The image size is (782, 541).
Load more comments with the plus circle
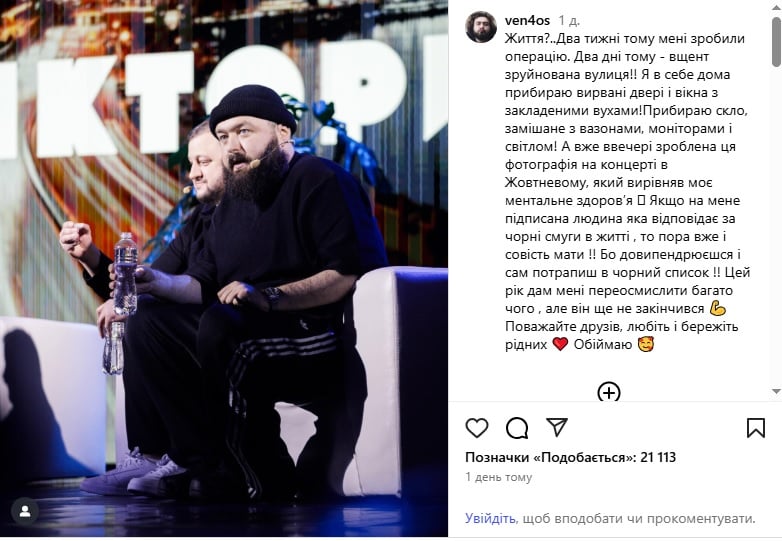coord(608,392)
